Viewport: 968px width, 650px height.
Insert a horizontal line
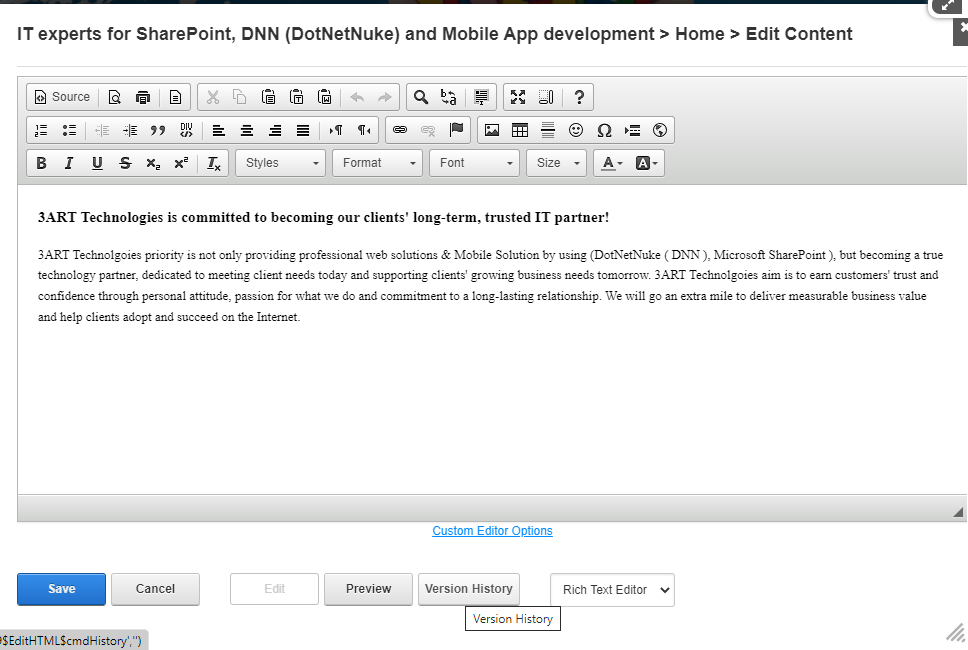pyautogui.click(x=548, y=130)
